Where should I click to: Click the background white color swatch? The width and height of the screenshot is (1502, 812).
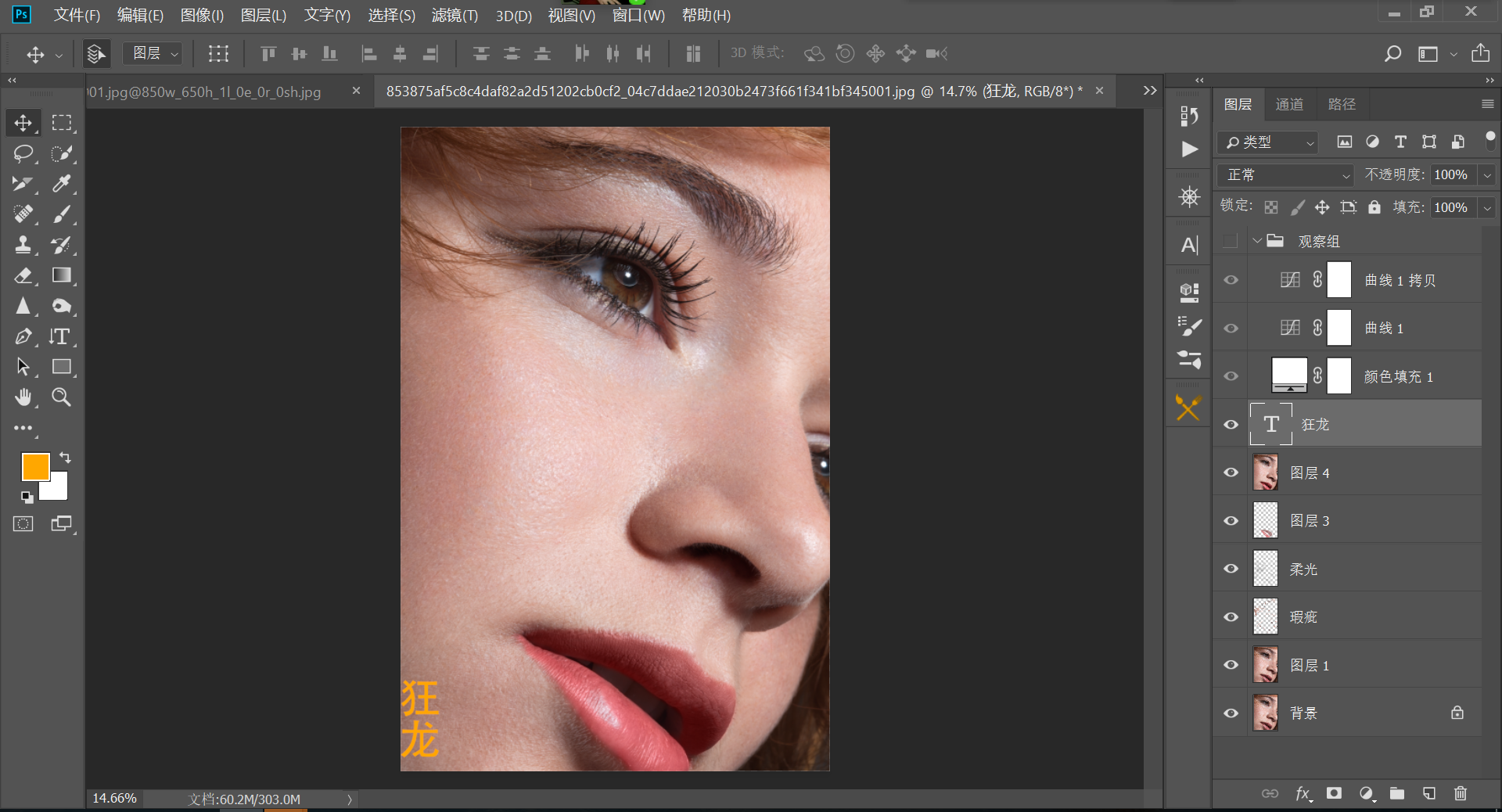58,490
